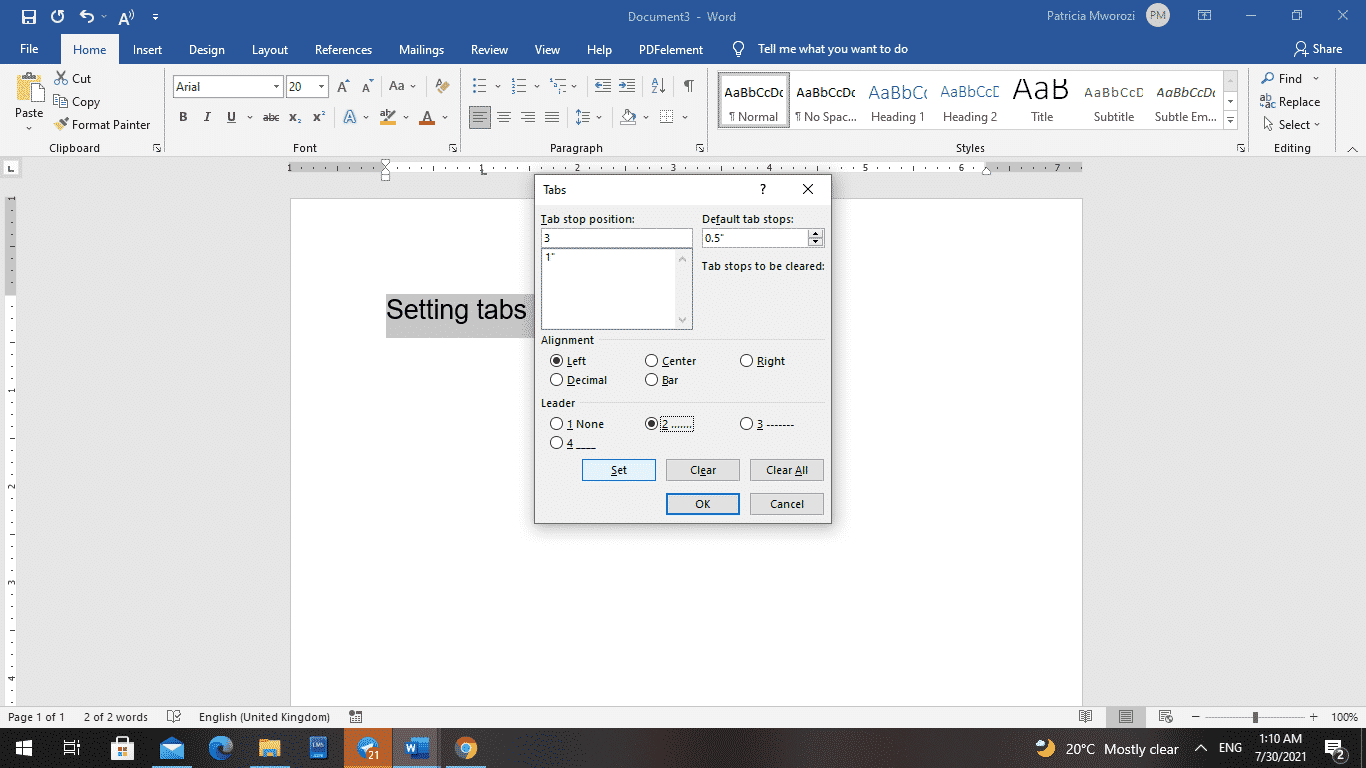
Task: Select the Right alignment radio button
Action: (x=746, y=360)
